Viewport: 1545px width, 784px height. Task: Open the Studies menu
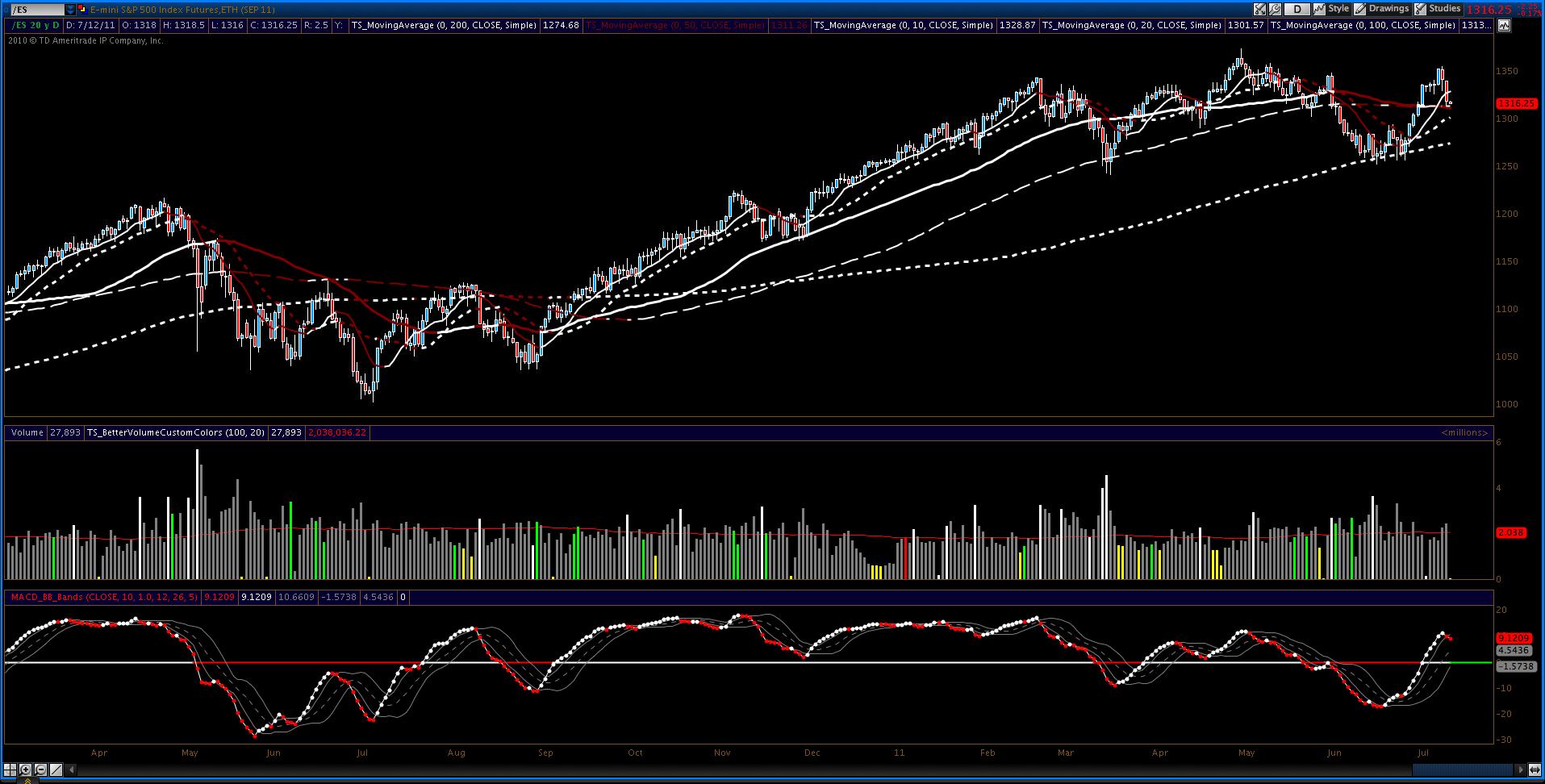(x=1438, y=9)
